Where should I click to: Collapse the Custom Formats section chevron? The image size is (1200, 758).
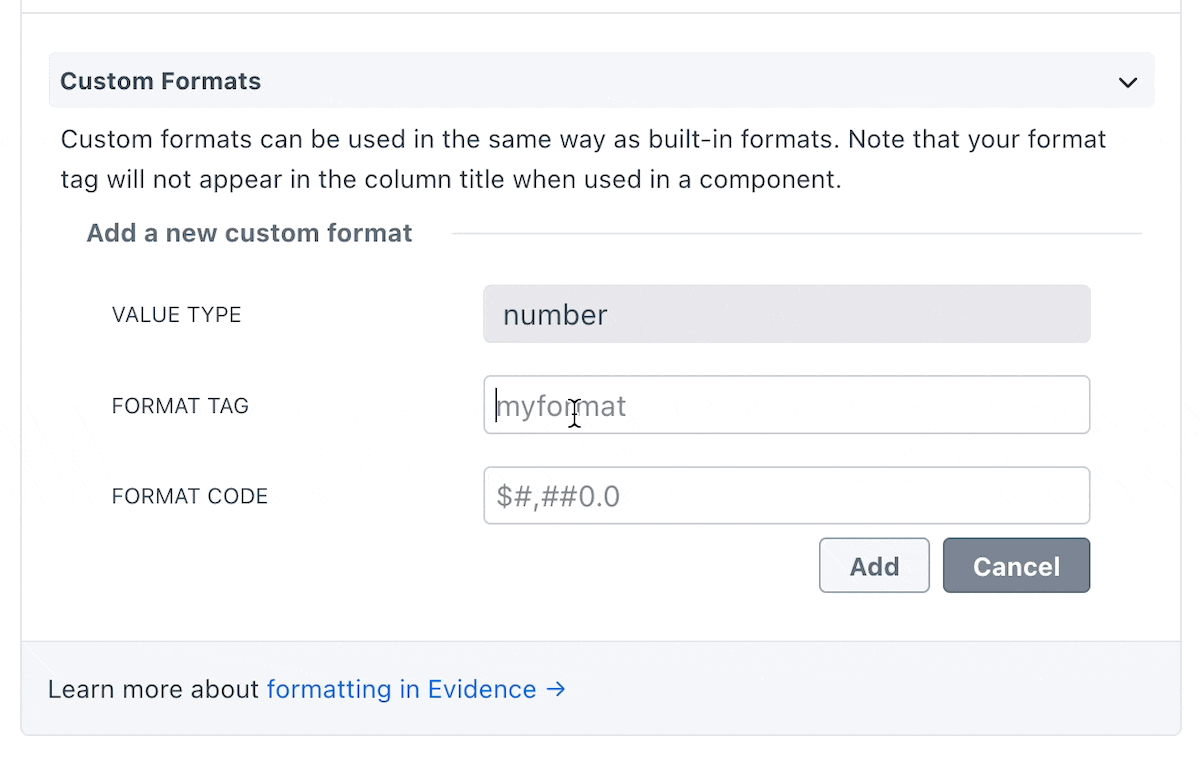point(1127,82)
